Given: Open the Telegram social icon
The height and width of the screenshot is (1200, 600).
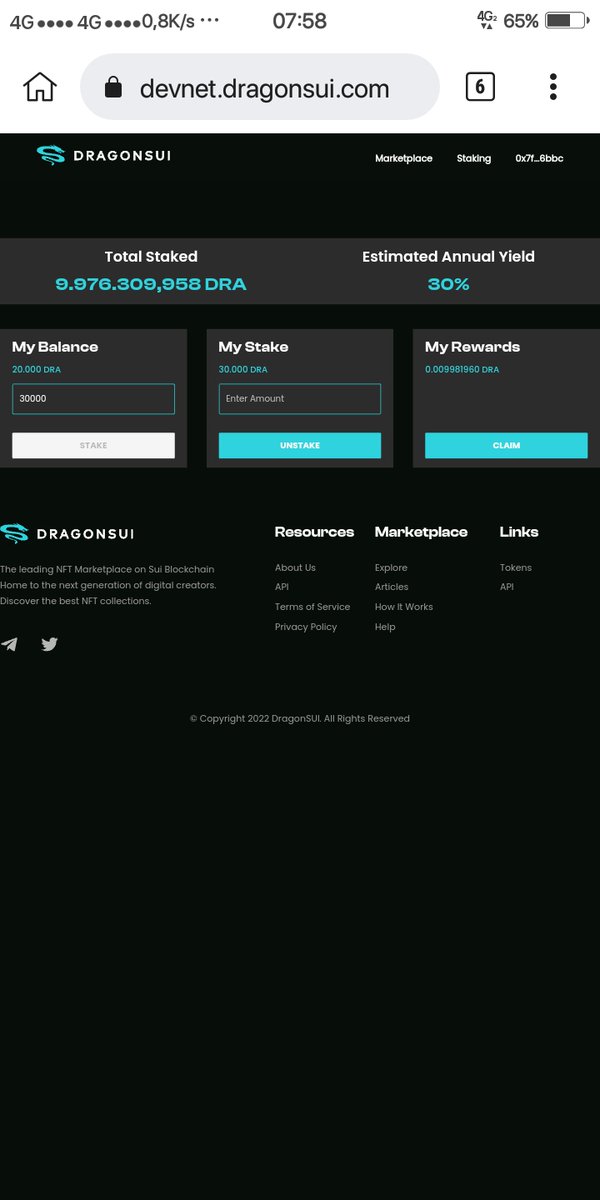Looking at the screenshot, I should pyautogui.click(x=9, y=644).
